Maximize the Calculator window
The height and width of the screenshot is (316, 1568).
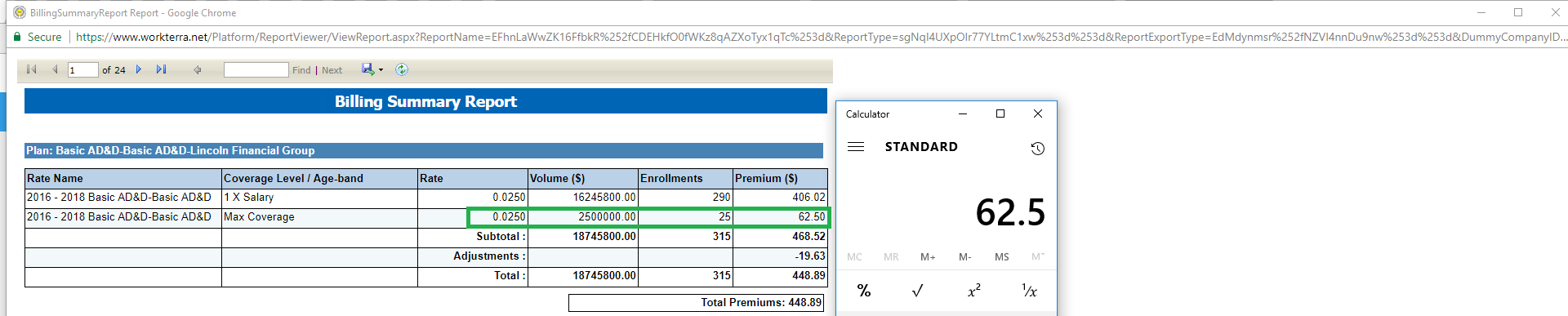1000,114
